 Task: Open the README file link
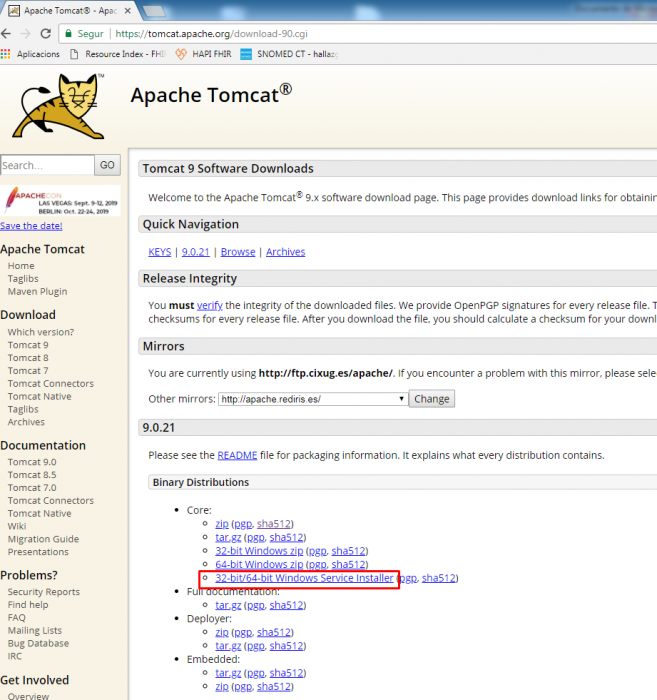[x=237, y=454]
